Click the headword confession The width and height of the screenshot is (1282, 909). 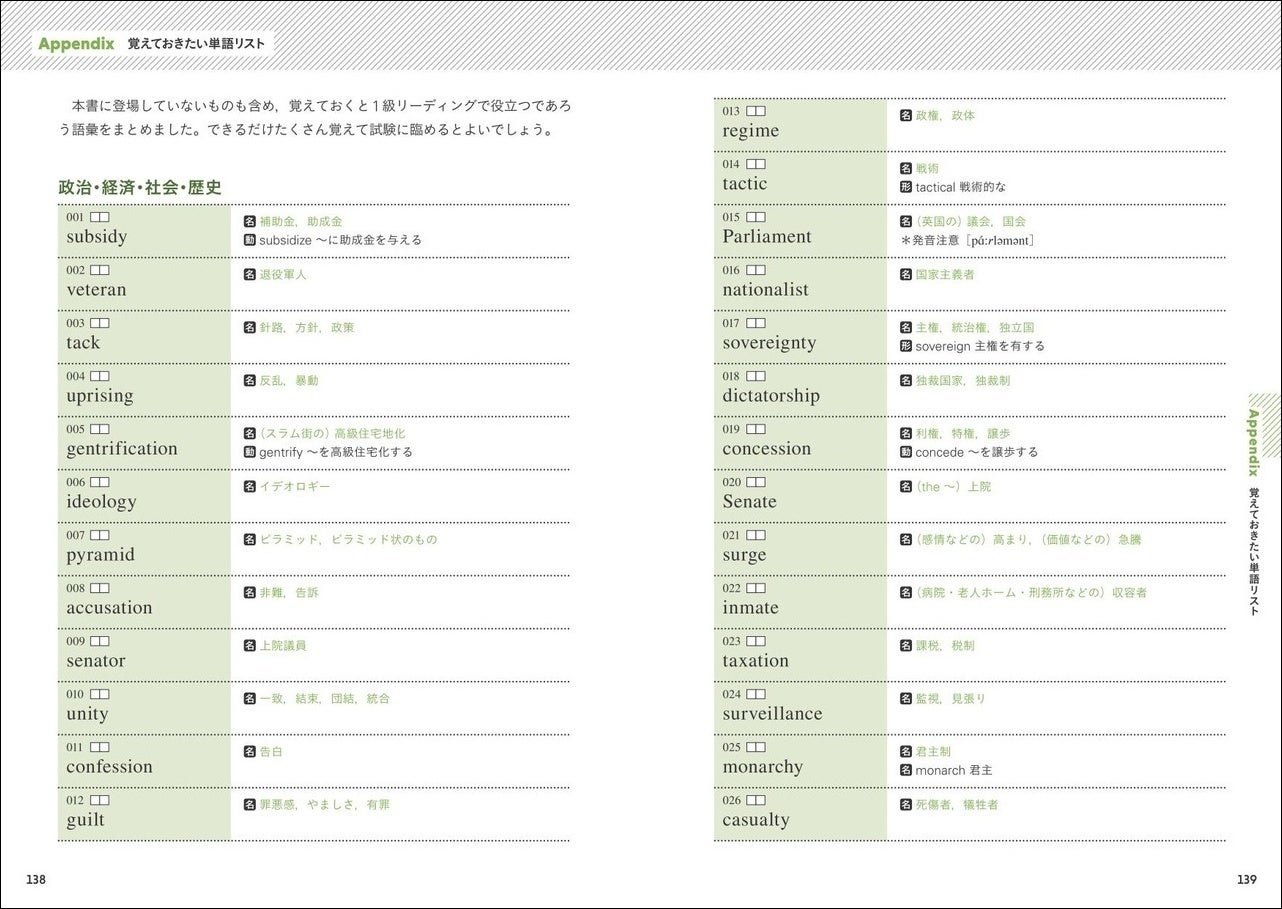(109, 767)
